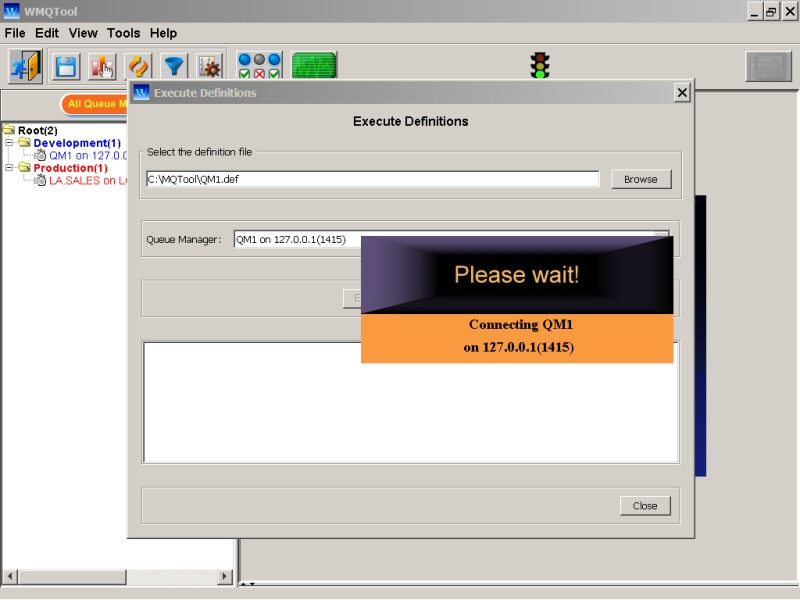Click the exit door toolbar icon

(x=25, y=66)
